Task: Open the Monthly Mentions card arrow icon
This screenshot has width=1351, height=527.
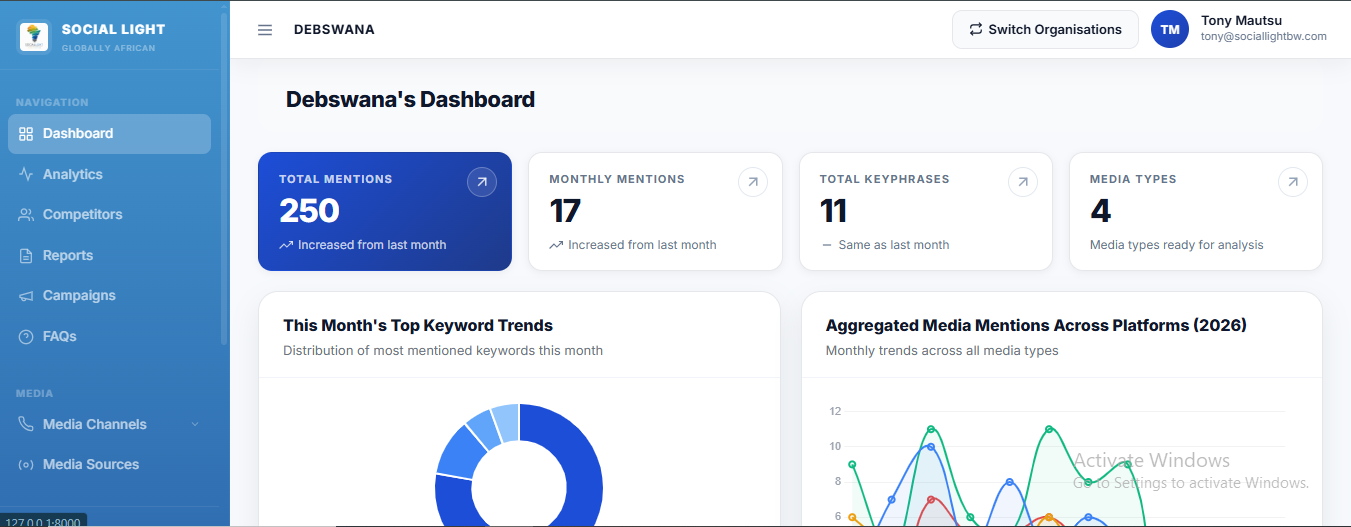Action: (753, 182)
